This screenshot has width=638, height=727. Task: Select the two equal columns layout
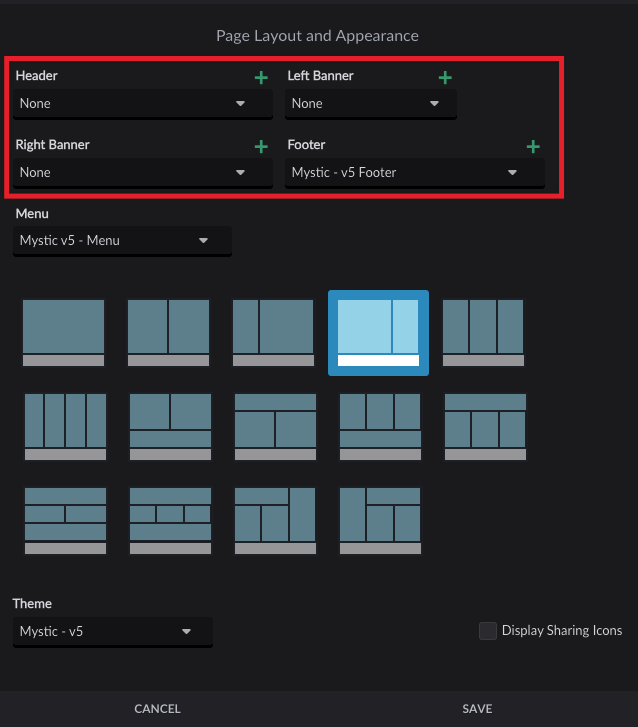pos(168,333)
